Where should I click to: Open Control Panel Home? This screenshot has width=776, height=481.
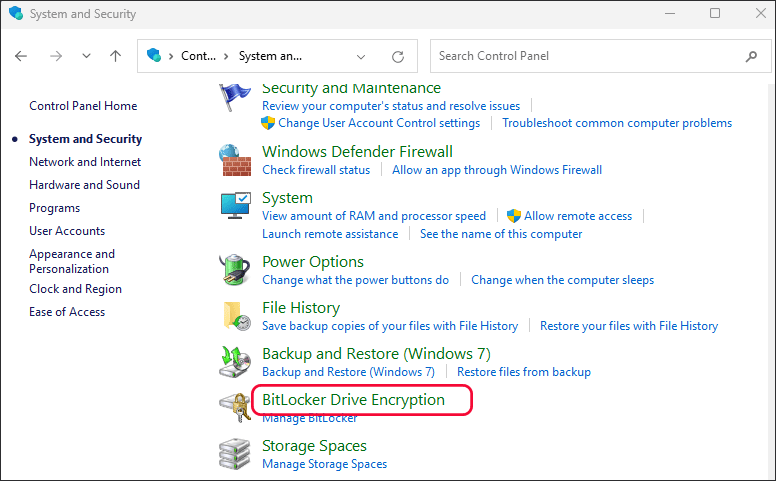pos(83,105)
